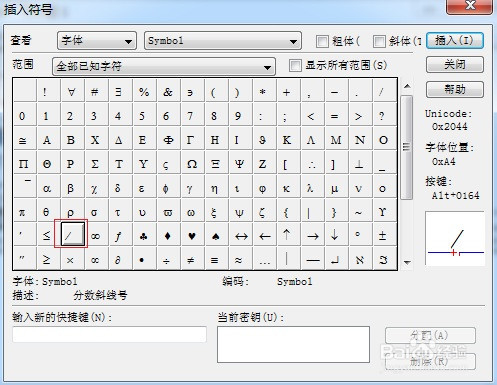Click the 关闭 close button
Screen dimensions: 497x385
coord(455,65)
